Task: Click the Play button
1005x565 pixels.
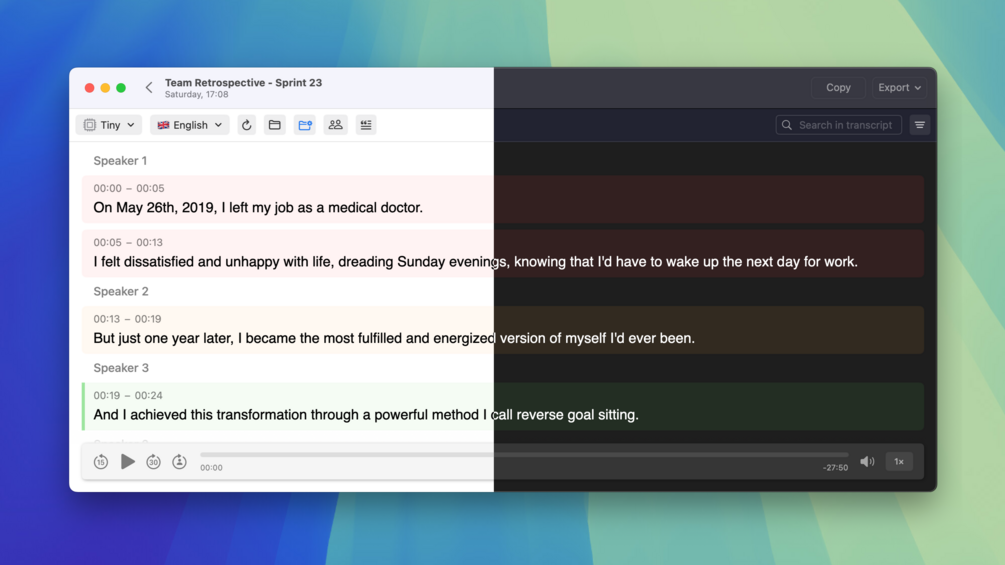Action: click(x=128, y=461)
